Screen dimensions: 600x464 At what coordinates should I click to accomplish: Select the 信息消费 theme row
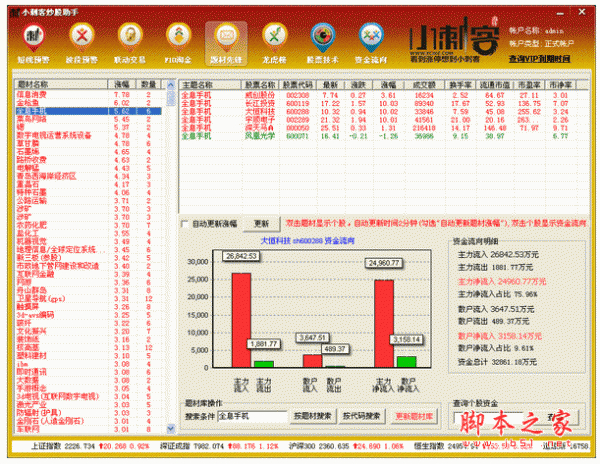[x=88, y=94]
